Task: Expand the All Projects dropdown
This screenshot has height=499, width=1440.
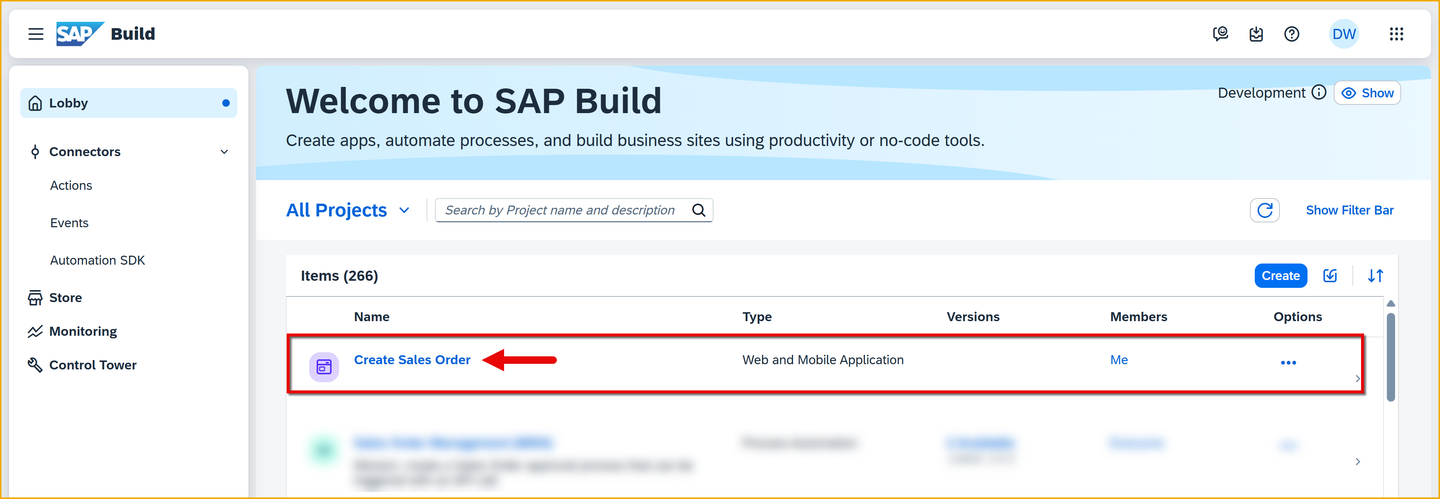Action: (348, 210)
